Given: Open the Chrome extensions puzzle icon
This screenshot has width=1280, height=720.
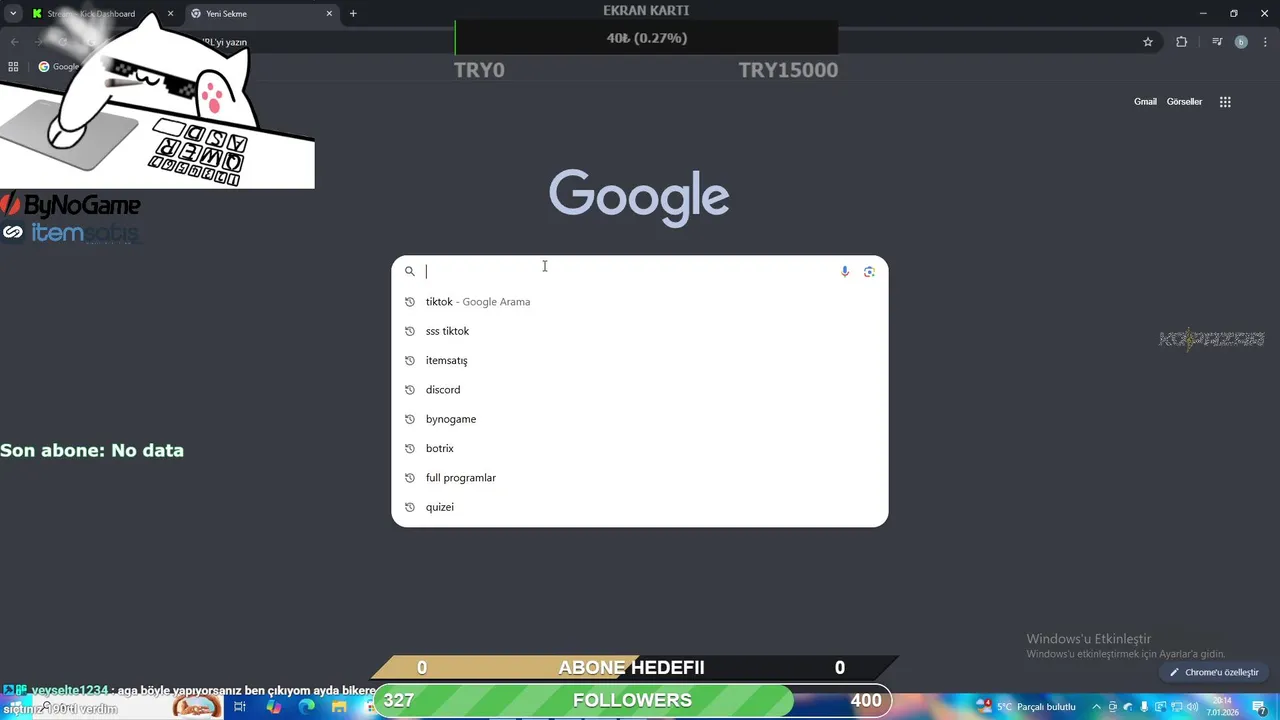Looking at the screenshot, I should point(1182,42).
